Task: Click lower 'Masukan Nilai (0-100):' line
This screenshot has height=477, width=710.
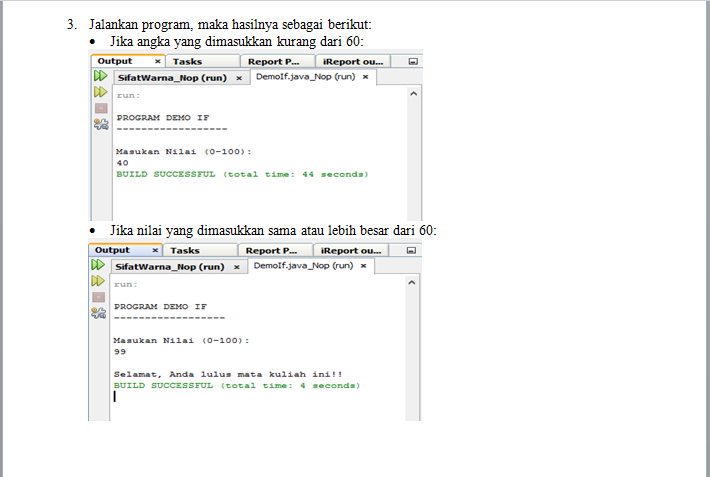Action: (x=181, y=341)
